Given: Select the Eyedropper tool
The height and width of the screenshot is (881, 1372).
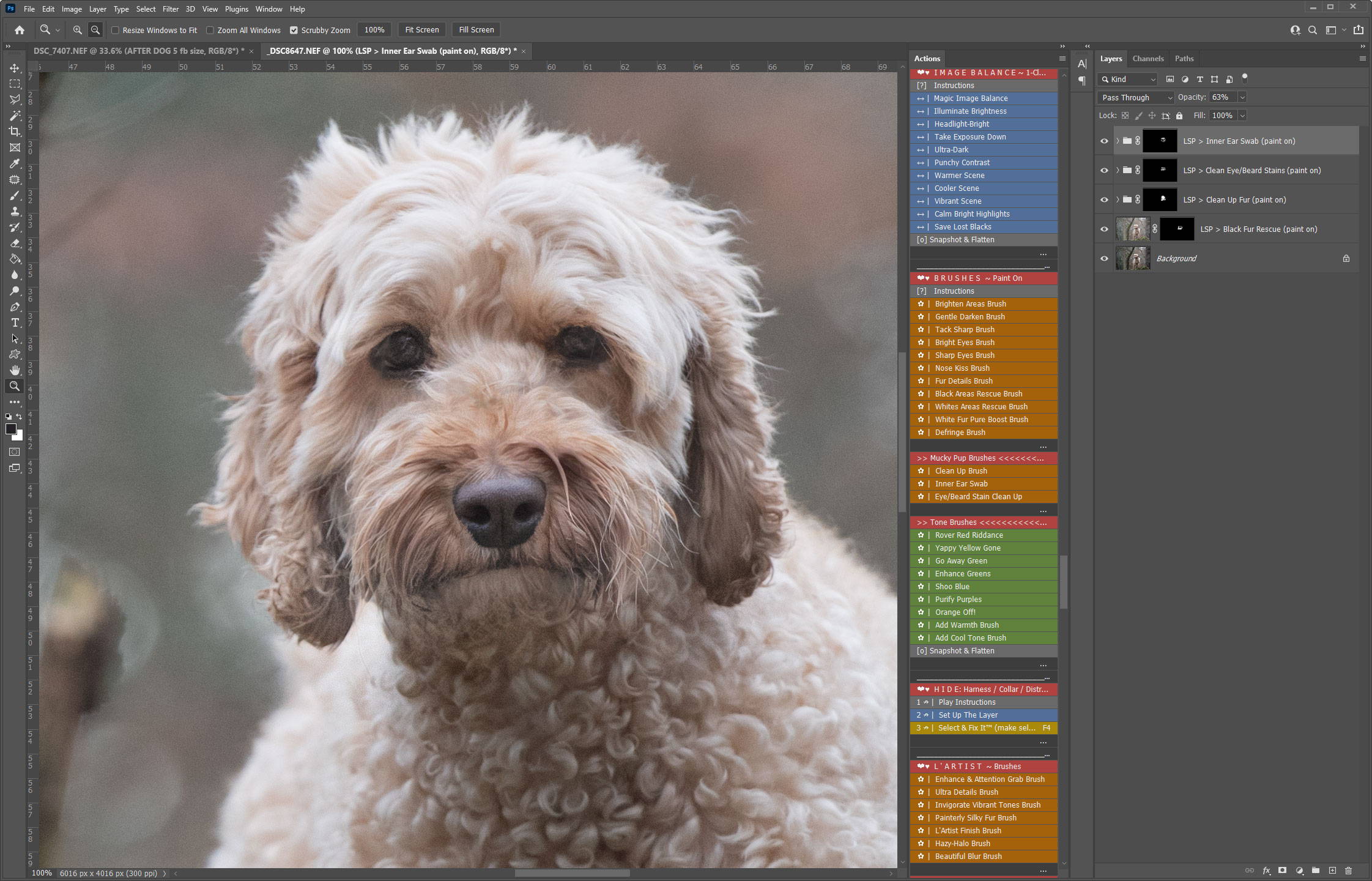Looking at the screenshot, I should click(15, 163).
